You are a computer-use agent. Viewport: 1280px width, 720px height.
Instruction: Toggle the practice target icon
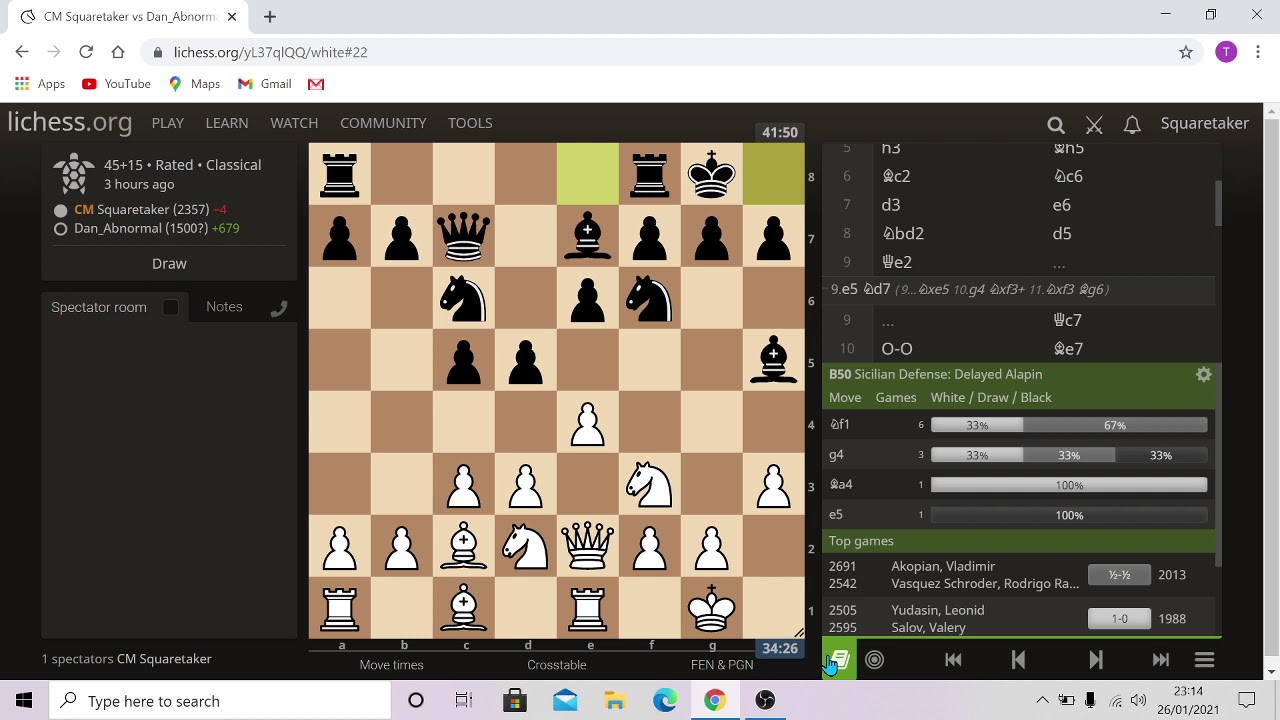pos(875,660)
